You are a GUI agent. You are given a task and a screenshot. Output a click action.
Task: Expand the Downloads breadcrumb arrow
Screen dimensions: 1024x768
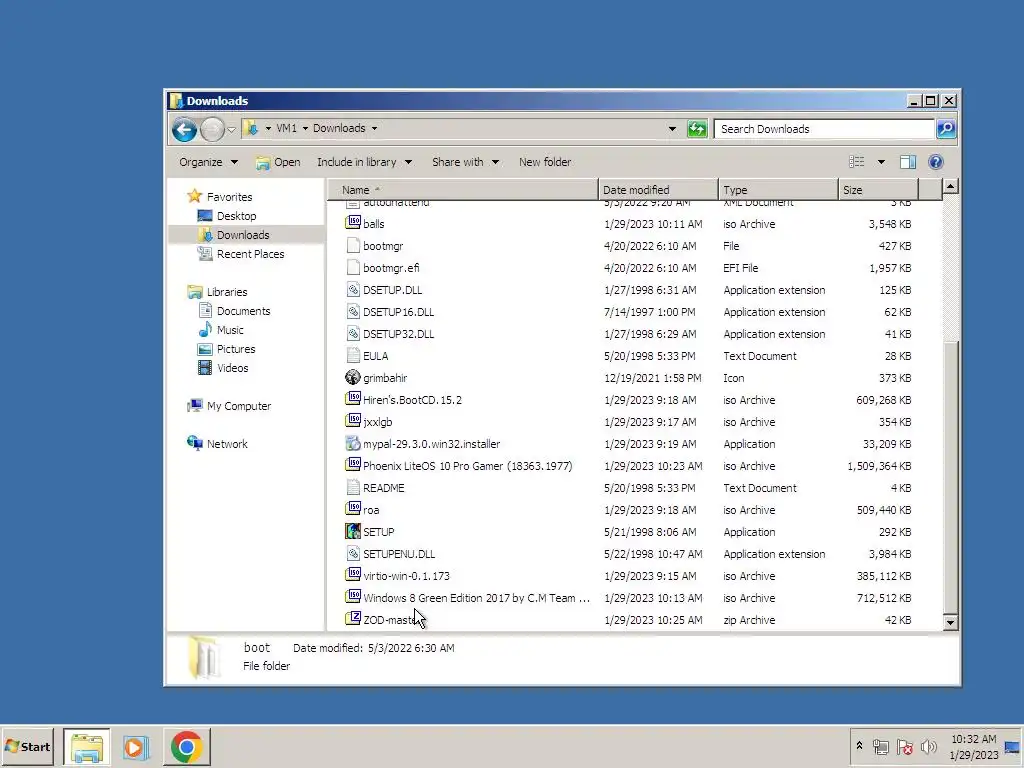[374, 129]
